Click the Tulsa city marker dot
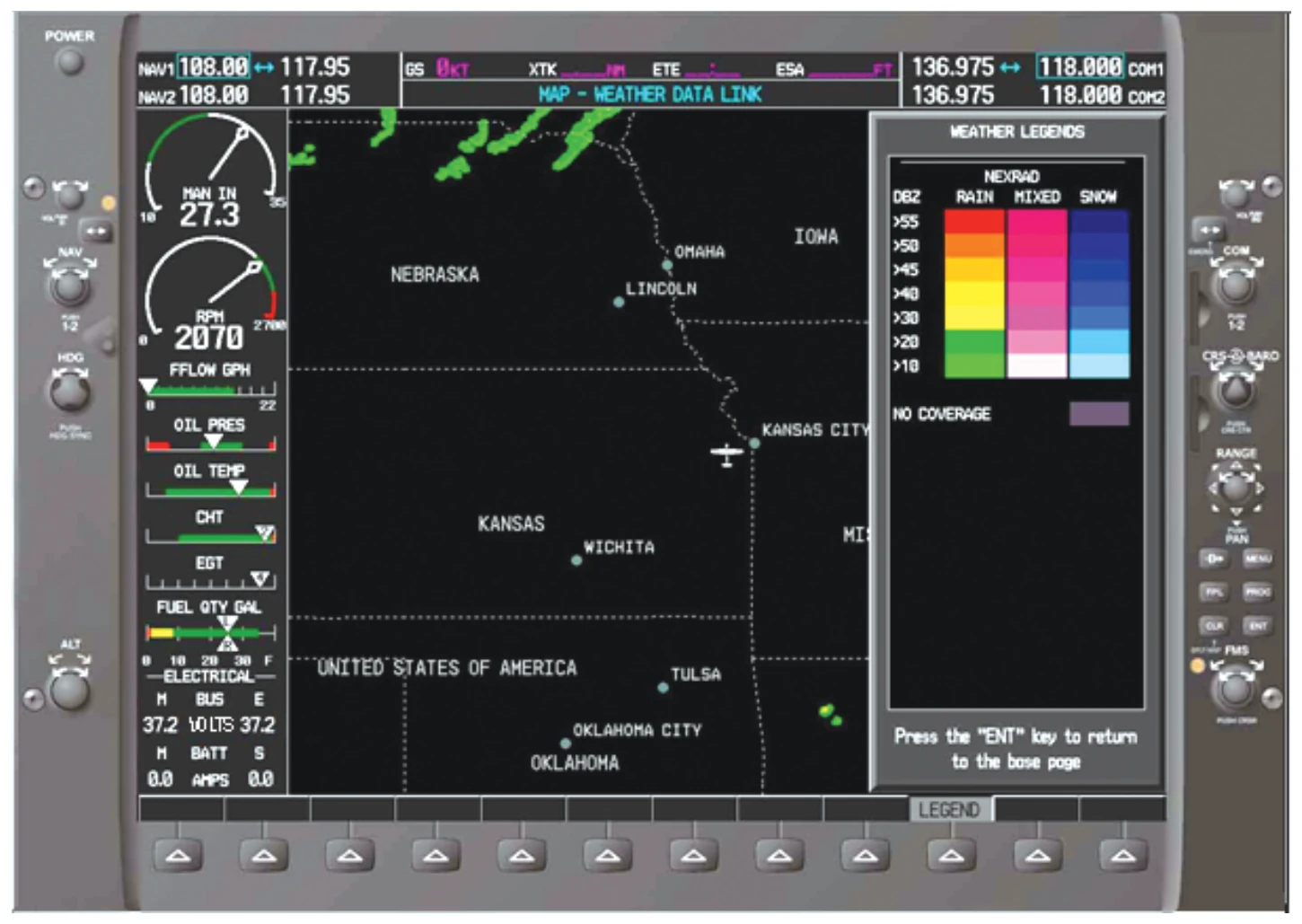1302x924 pixels. (663, 688)
